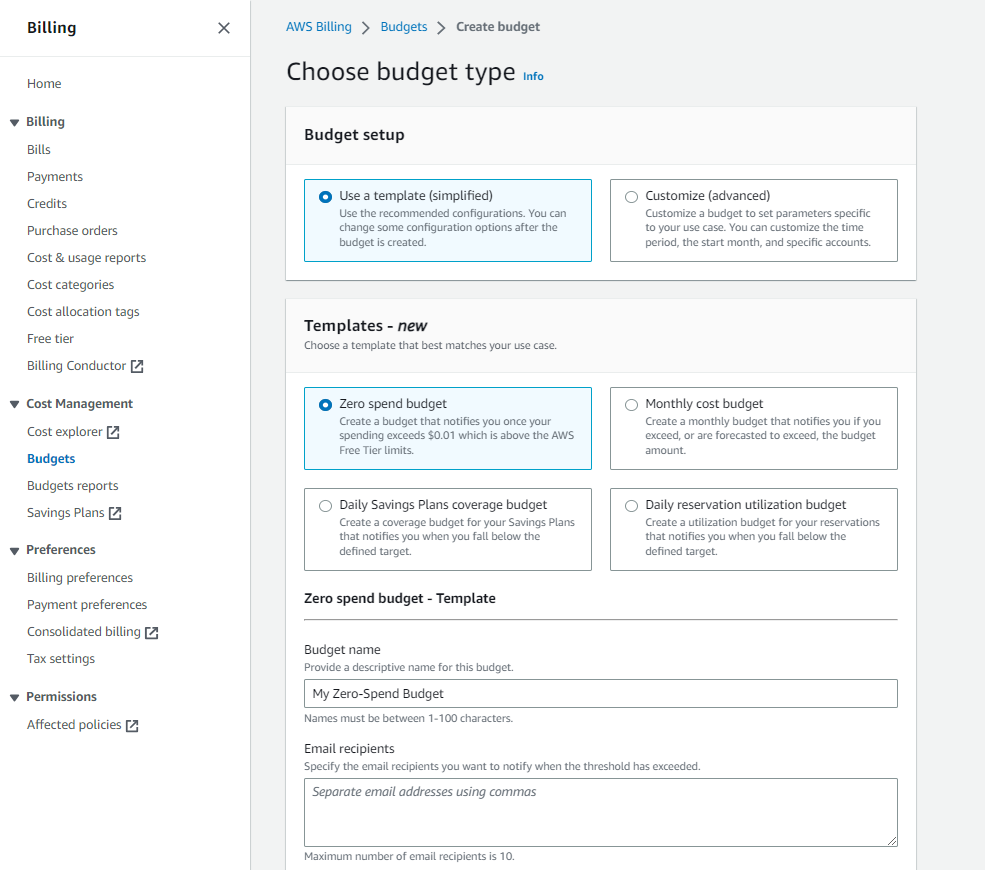985x870 pixels.
Task: Collapse the Preferences sidebar section
Action: pos(14,551)
